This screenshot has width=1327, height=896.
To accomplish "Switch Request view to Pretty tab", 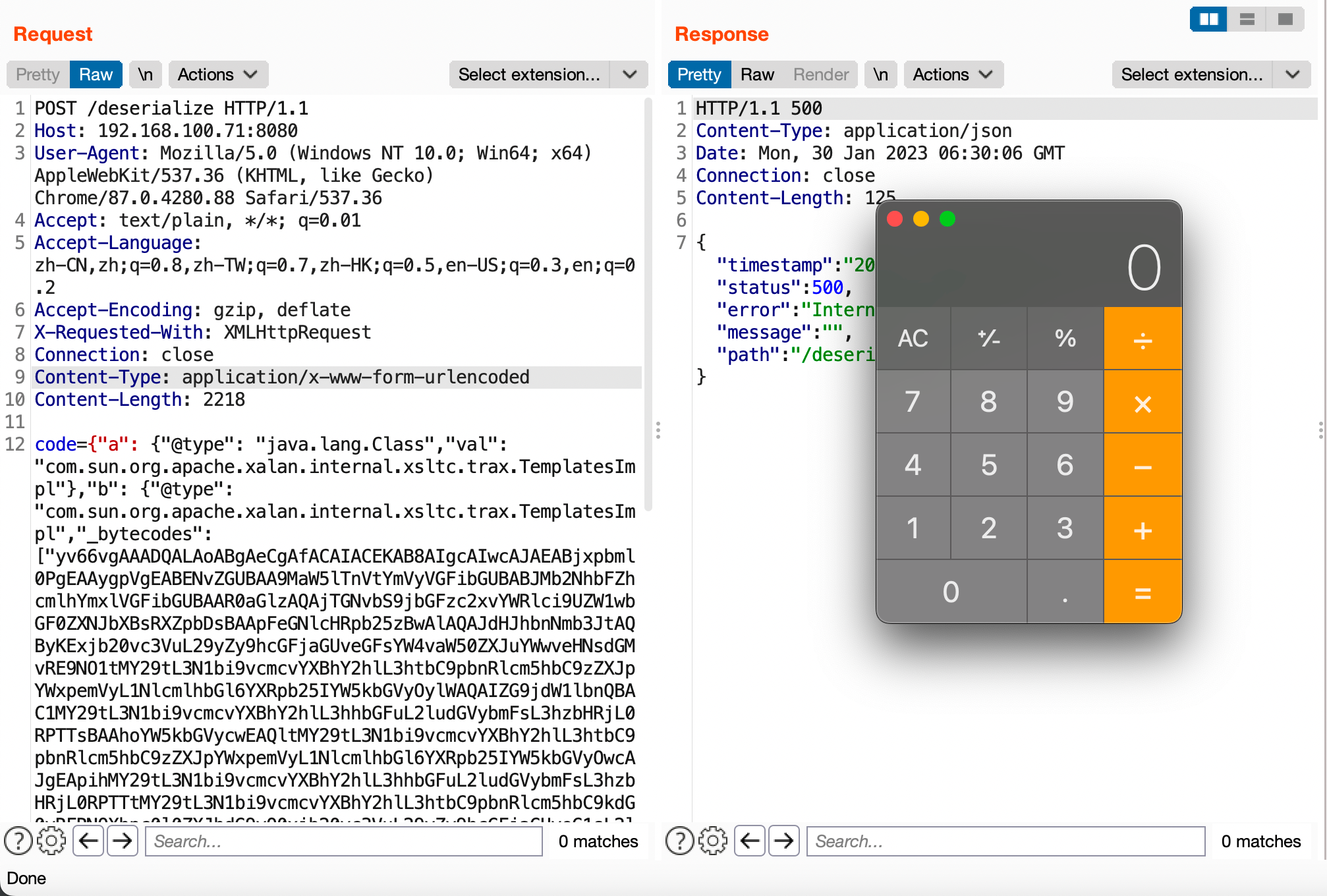I will tap(38, 74).
